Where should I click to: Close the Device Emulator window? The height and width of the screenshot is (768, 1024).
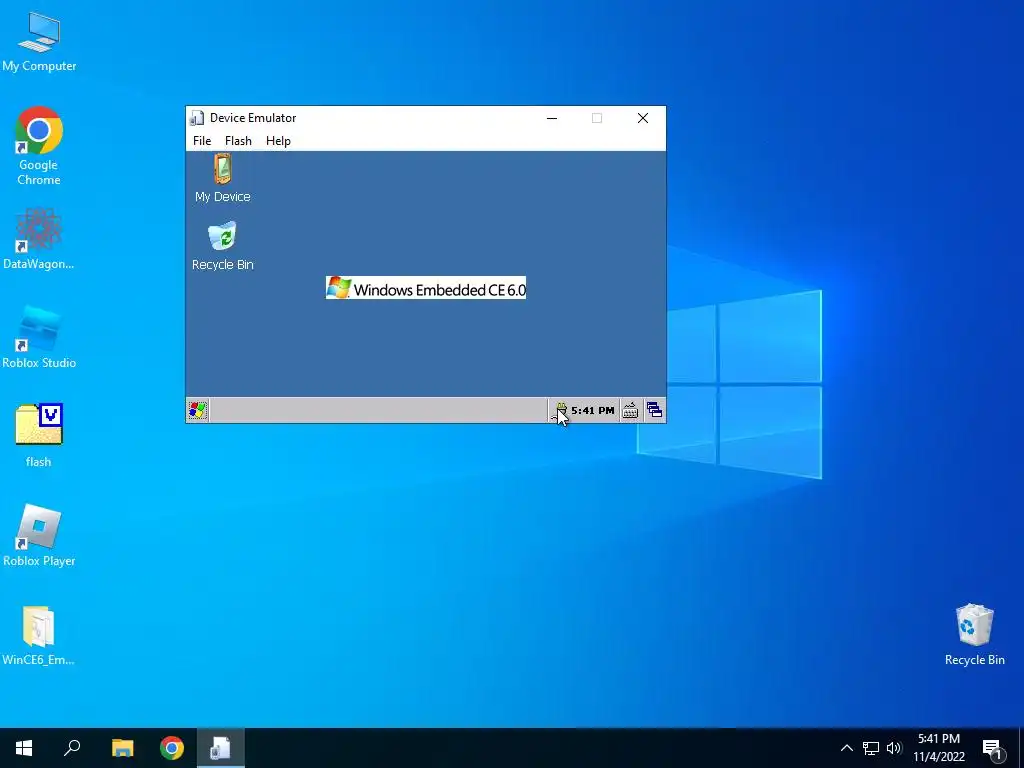643,118
